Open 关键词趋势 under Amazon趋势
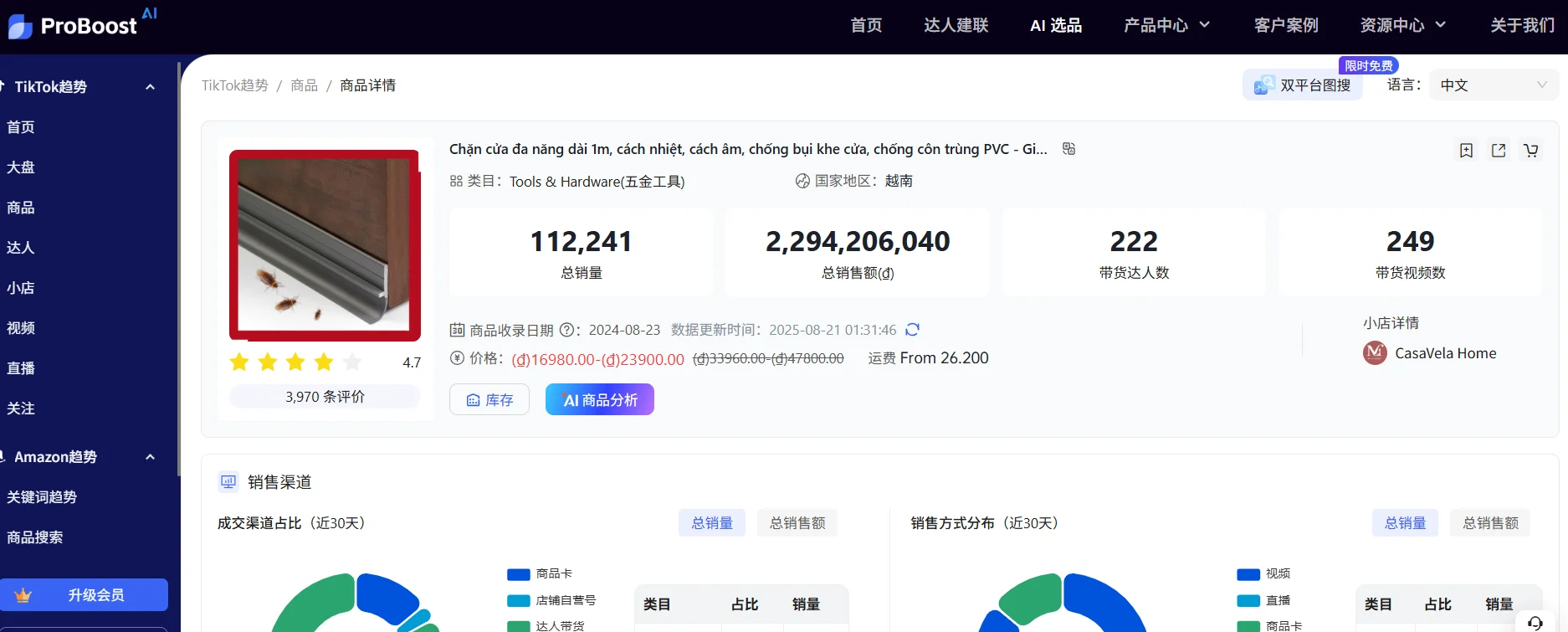Screen dimensions: 1568x632 (x=42, y=497)
